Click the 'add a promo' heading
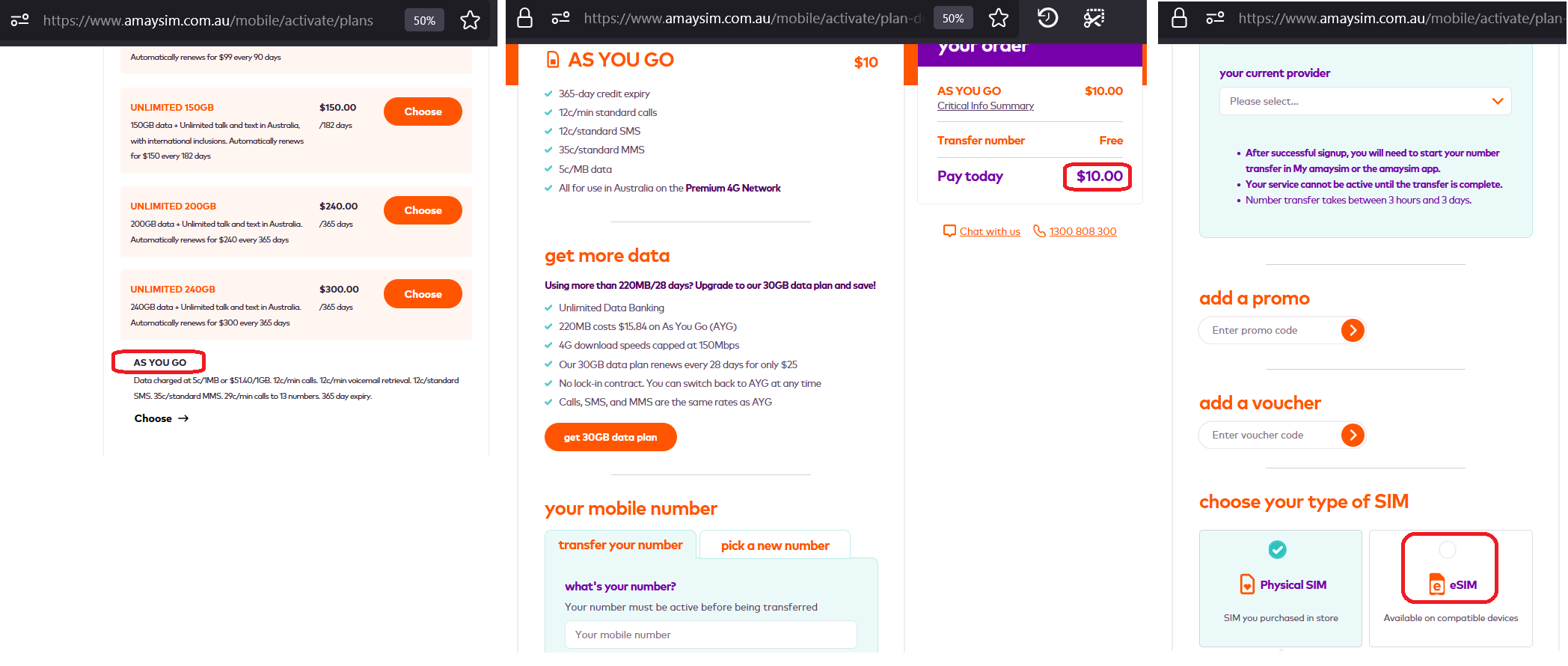 tap(1255, 299)
